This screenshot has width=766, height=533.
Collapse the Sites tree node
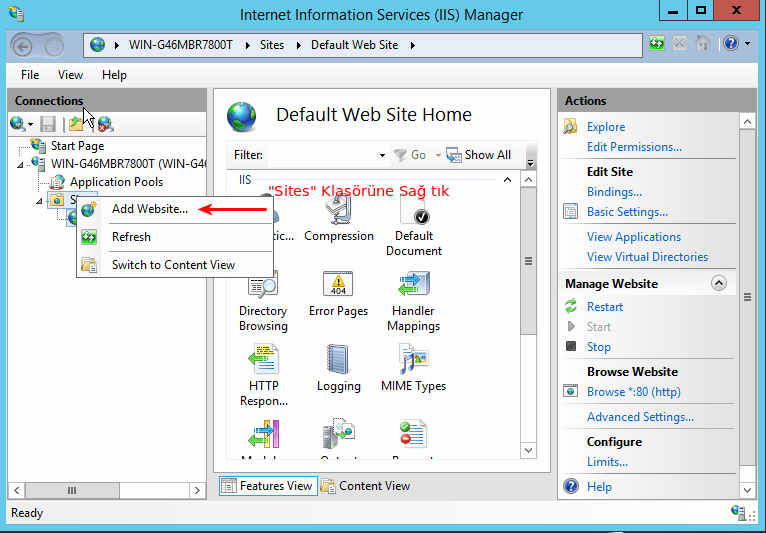point(39,201)
